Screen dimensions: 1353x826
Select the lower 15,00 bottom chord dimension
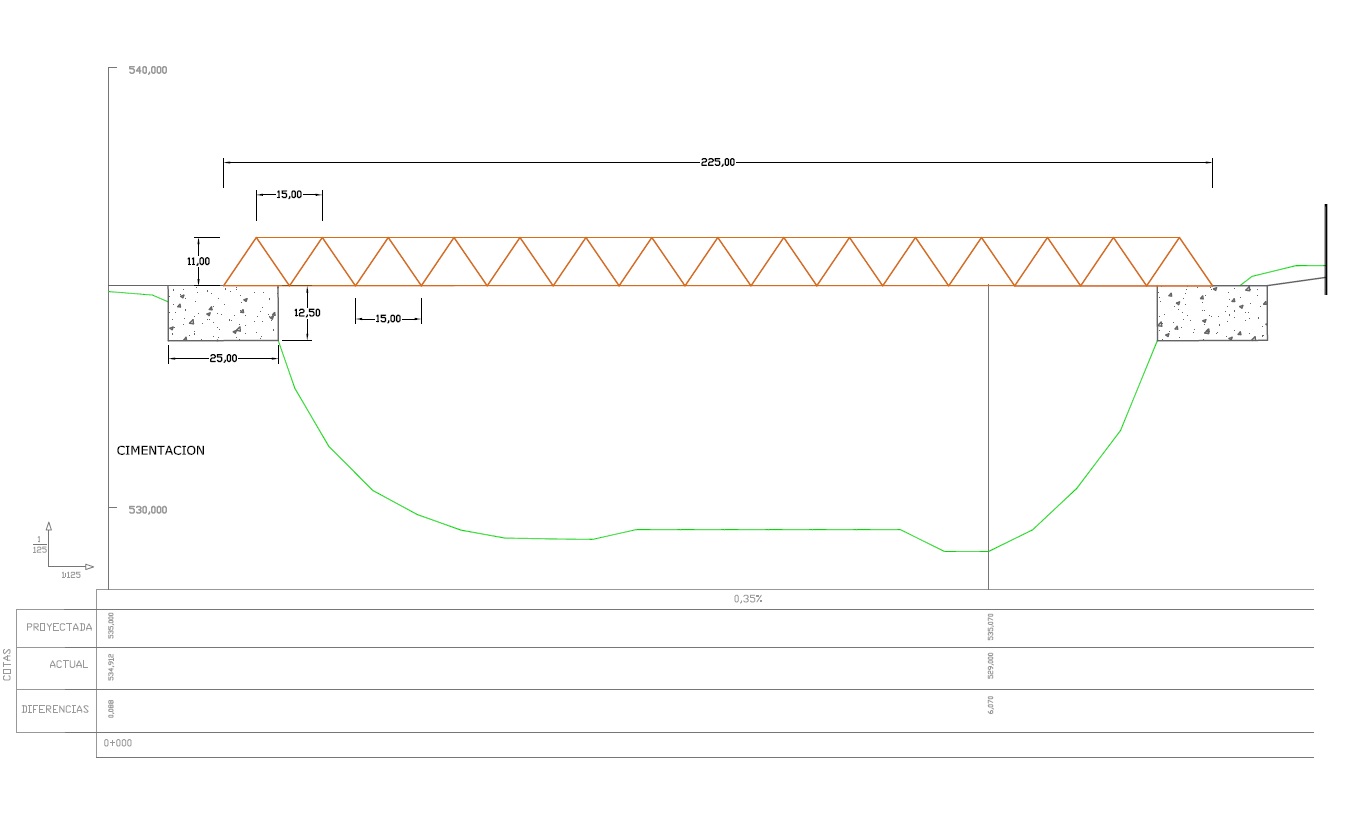[x=388, y=318]
